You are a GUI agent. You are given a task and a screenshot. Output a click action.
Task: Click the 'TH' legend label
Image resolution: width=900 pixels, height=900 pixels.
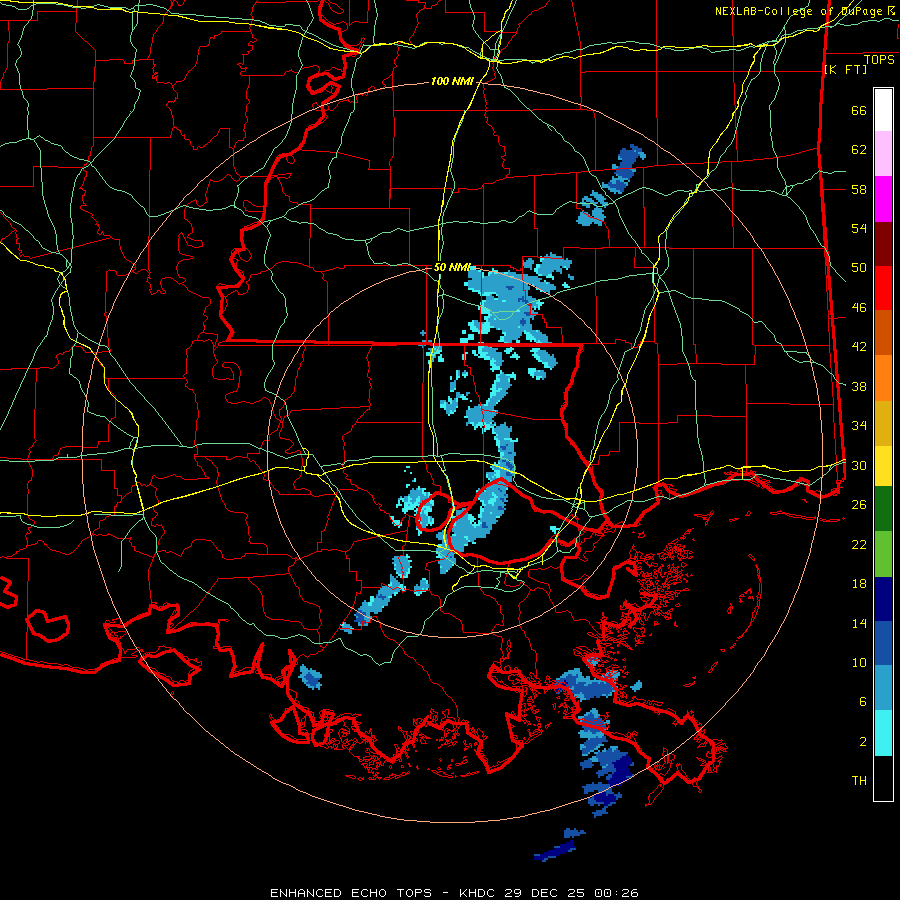click(x=859, y=781)
